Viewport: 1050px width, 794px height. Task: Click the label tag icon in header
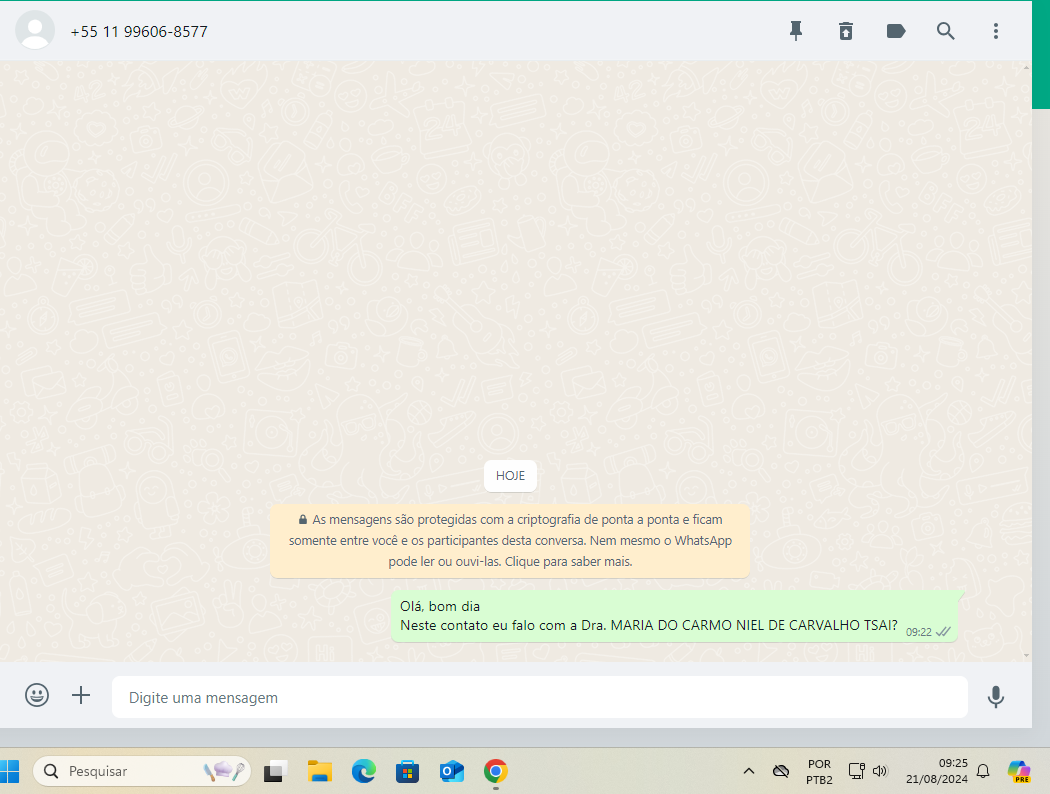[896, 31]
